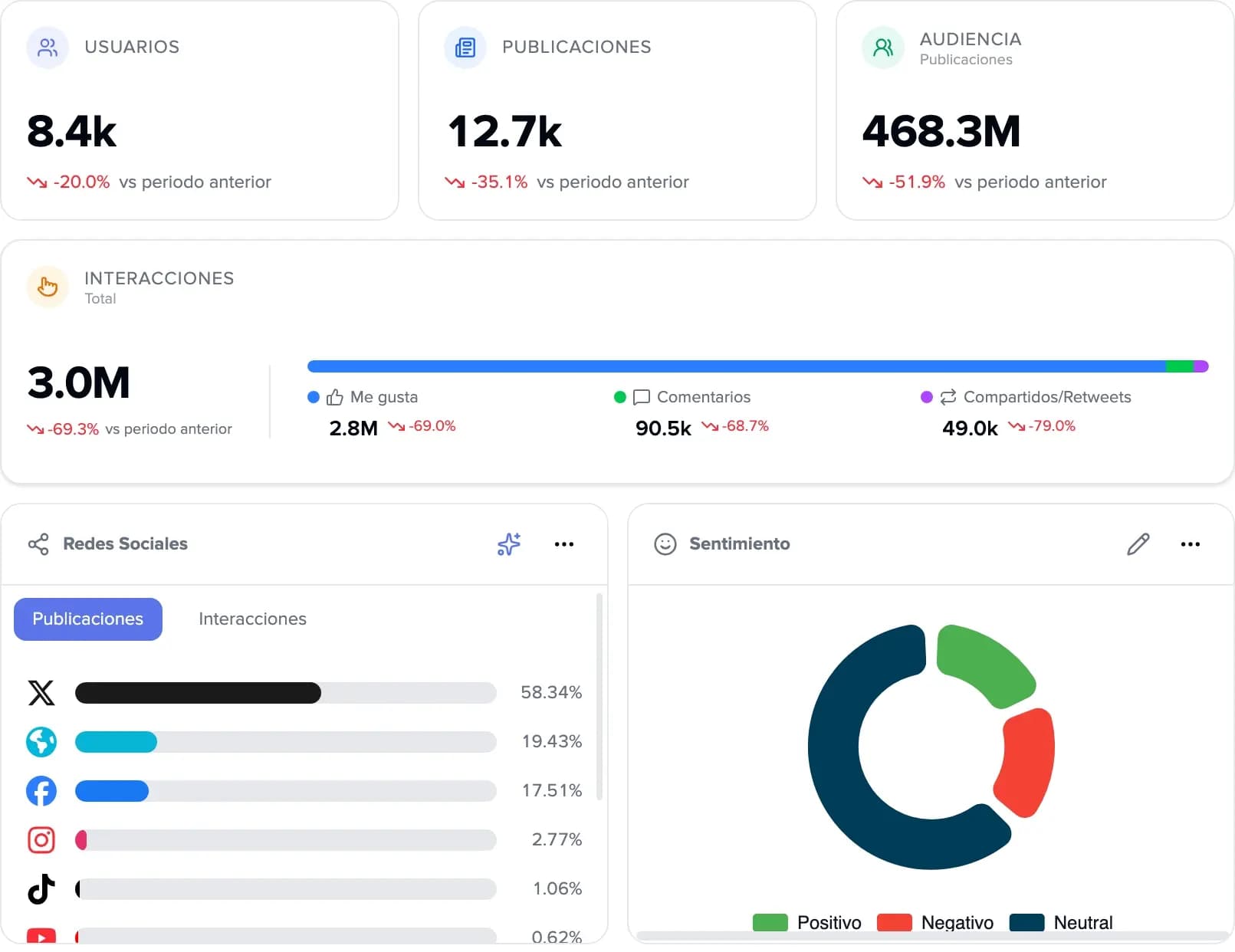The height and width of the screenshot is (952, 1235).
Task: Click the Instagram progress bar at 2.77%
Action: pos(286,840)
